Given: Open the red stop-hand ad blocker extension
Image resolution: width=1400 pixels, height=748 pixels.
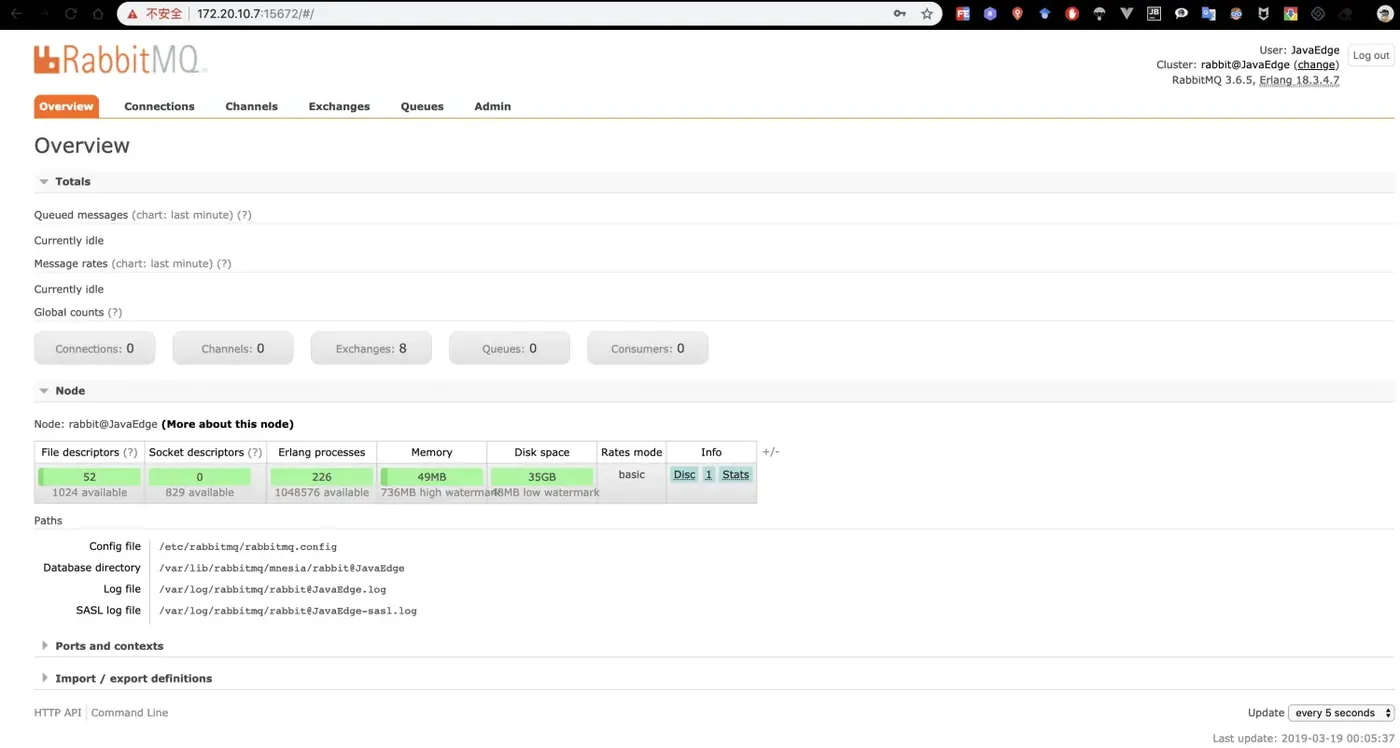Looking at the screenshot, I should [1072, 14].
